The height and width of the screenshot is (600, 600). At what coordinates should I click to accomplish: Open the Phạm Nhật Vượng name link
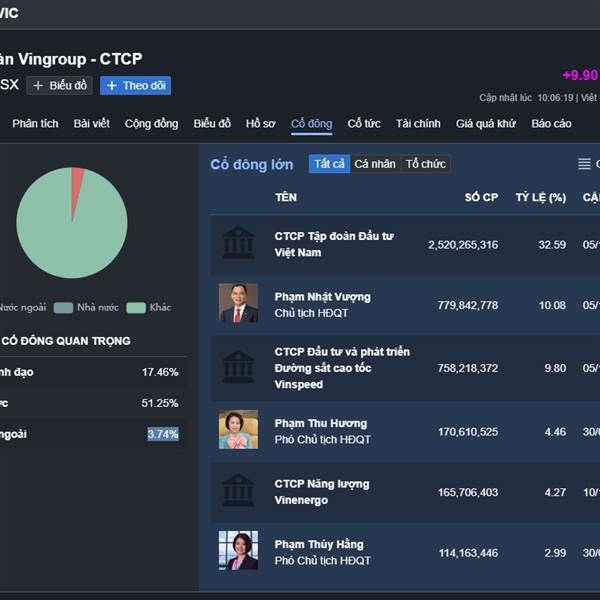[322, 297]
